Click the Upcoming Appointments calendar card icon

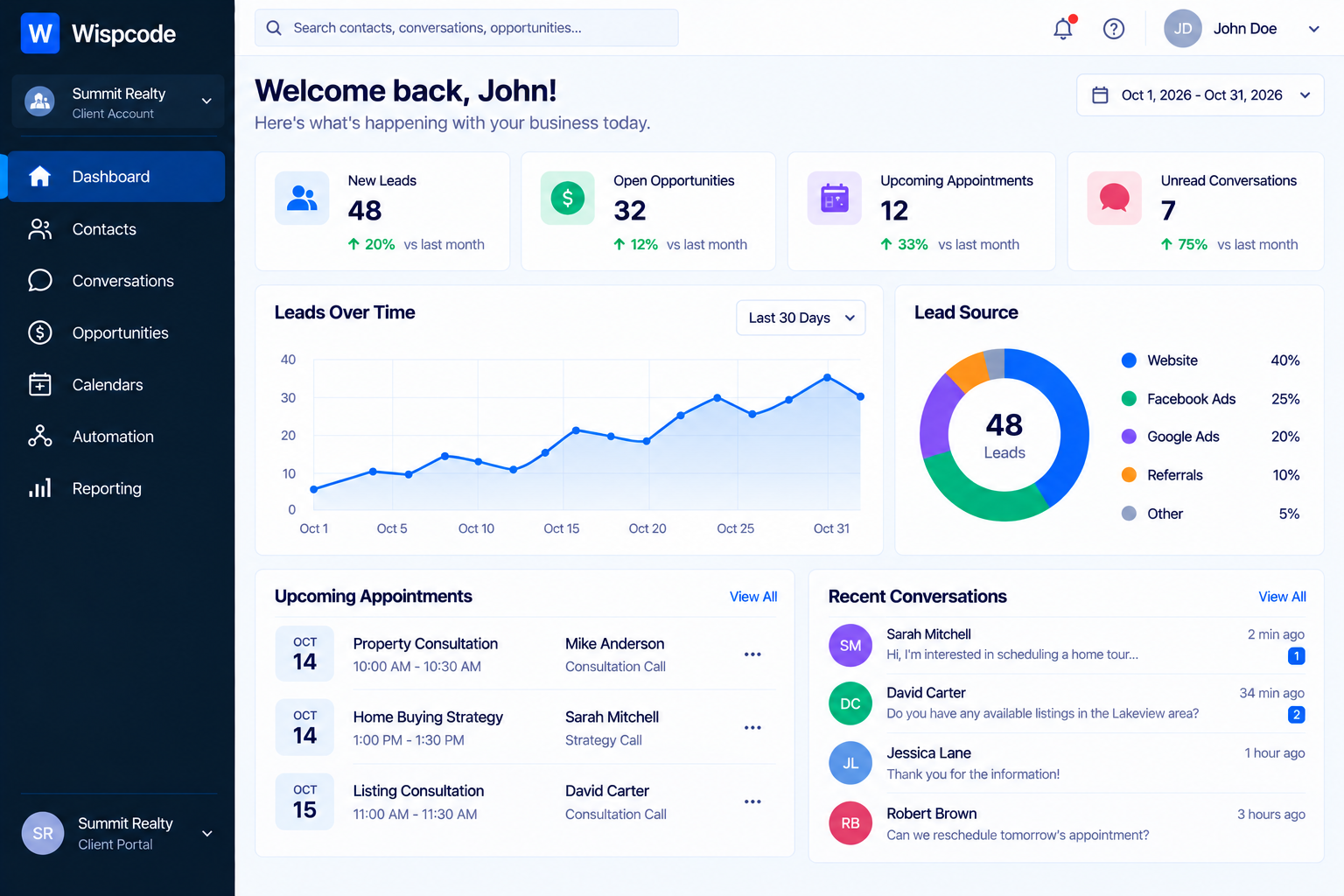[x=835, y=198]
